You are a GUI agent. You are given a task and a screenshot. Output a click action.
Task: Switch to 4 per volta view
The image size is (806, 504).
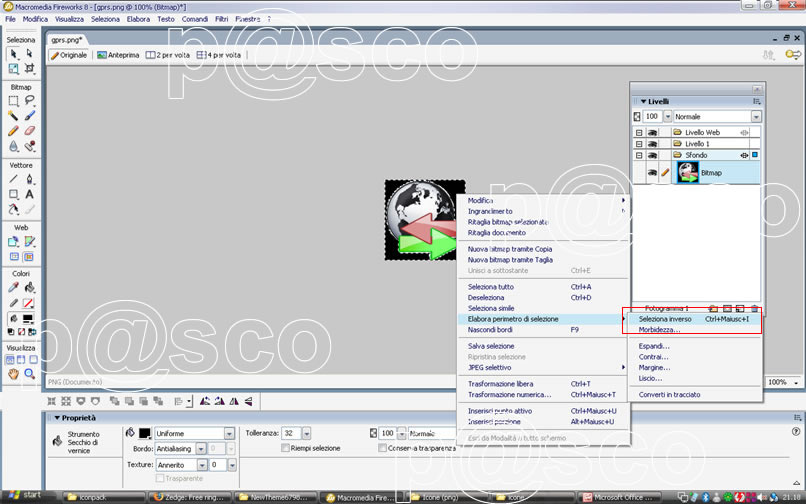(218, 55)
